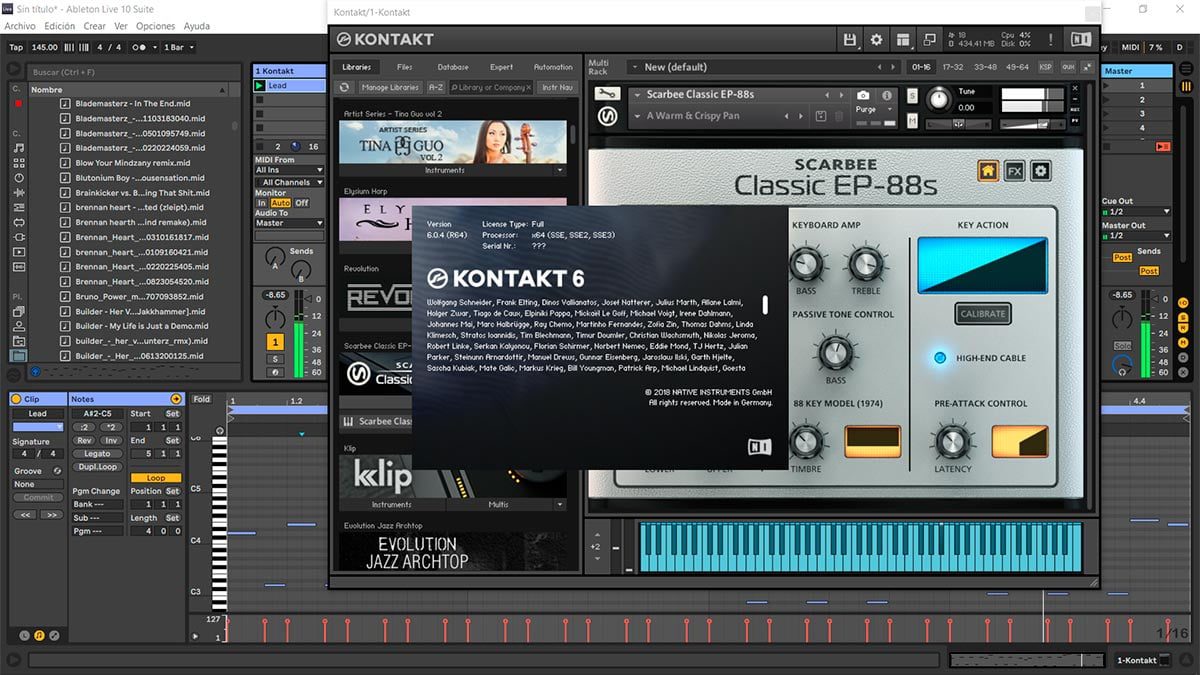
Task: Click Kontakt's minimize view icon
Action: pos(930,40)
